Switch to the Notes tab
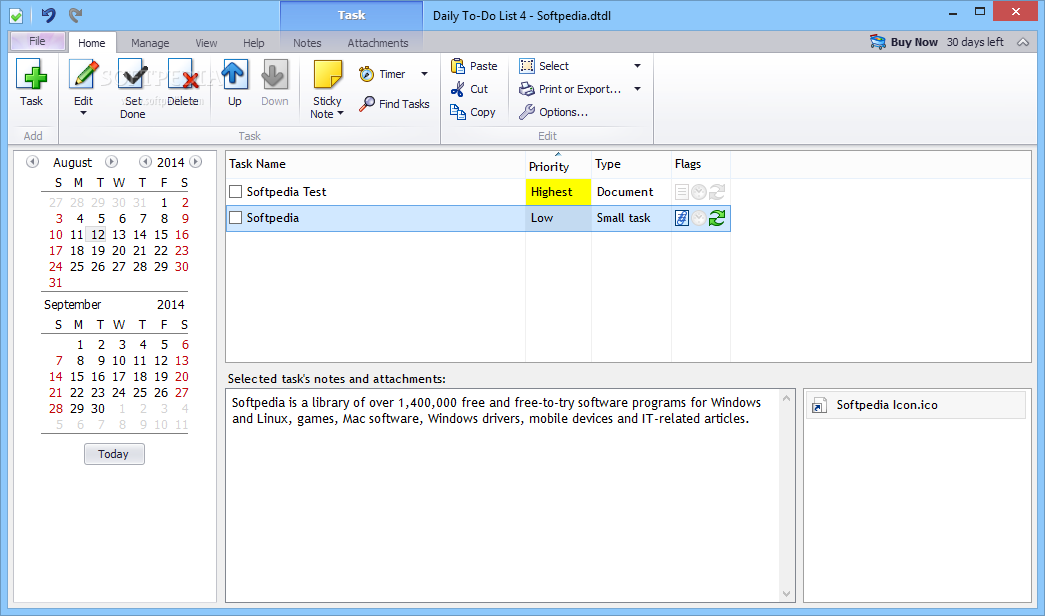Viewport: 1045px width, 616px height. [x=307, y=43]
